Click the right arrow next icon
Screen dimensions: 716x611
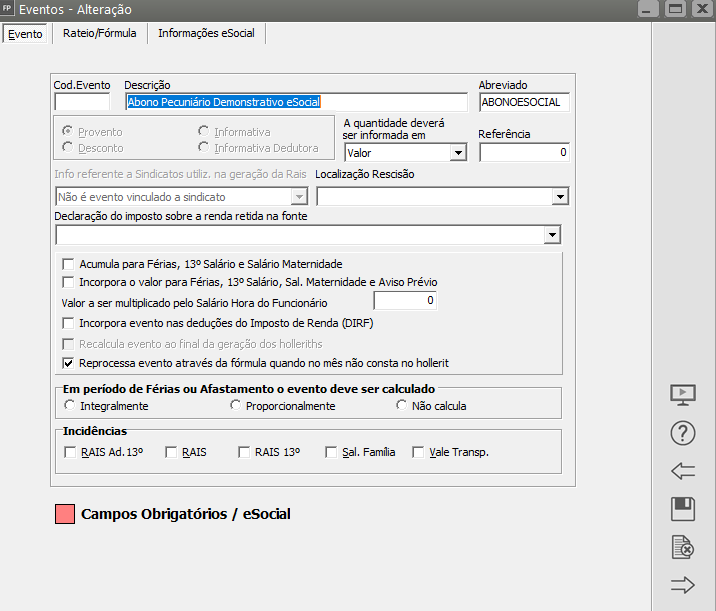click(682, 585)
